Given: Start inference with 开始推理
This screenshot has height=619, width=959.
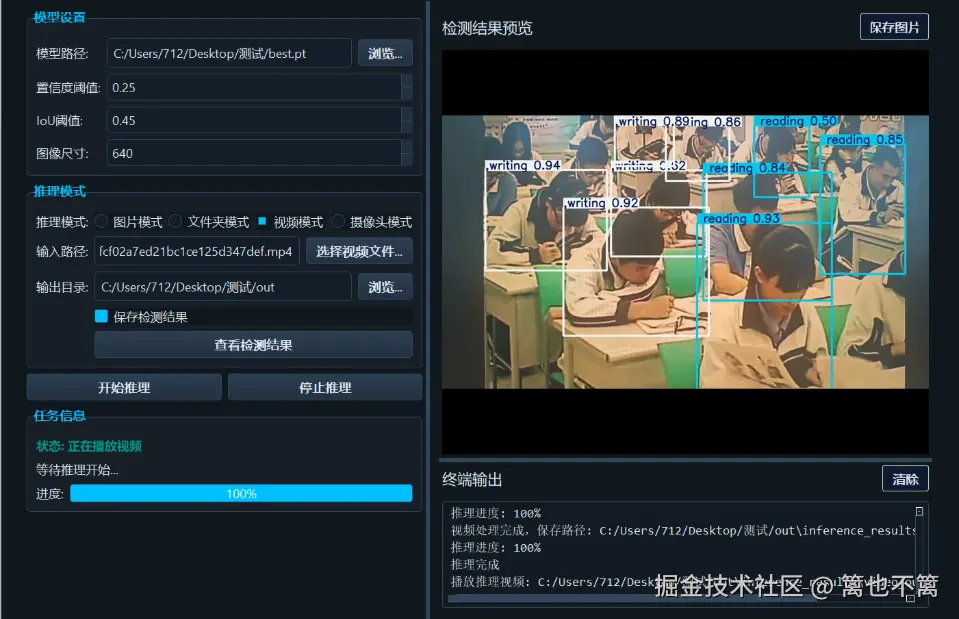Looking at the screenshot, I should (x=124, y=387).
